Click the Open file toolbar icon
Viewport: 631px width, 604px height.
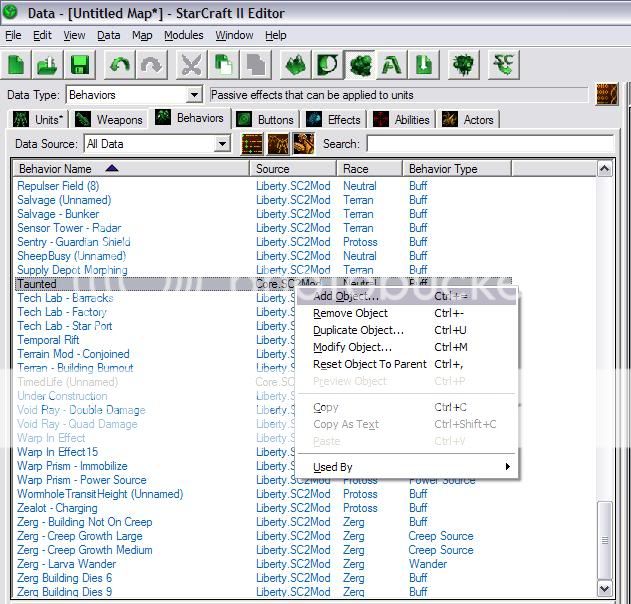point(47,64)
